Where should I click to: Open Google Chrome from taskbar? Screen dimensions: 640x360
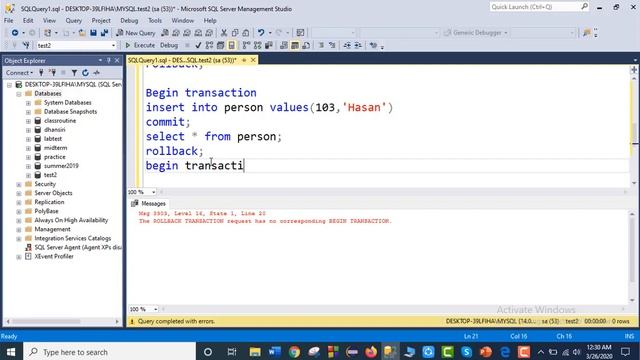click(x=294, y=352)
